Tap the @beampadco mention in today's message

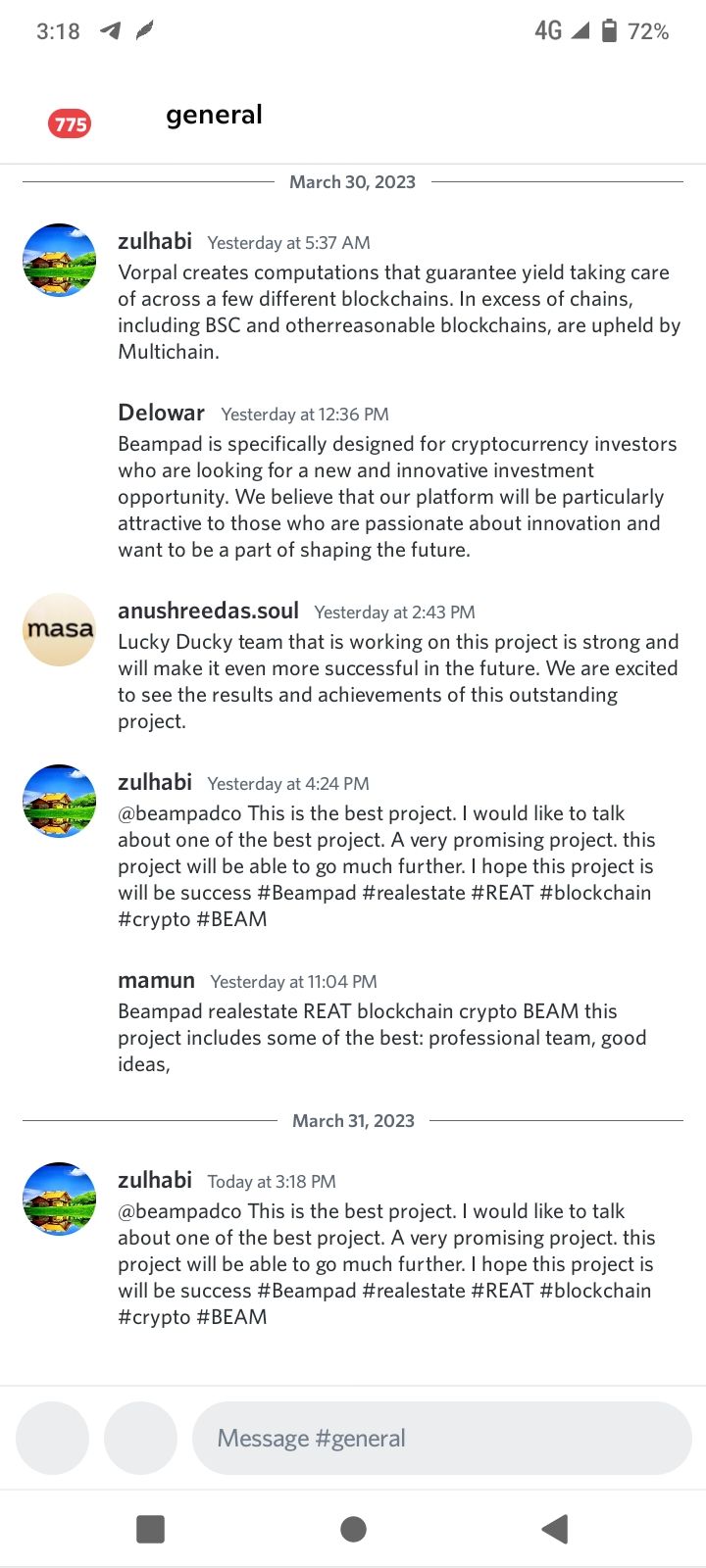(179, 1211)
